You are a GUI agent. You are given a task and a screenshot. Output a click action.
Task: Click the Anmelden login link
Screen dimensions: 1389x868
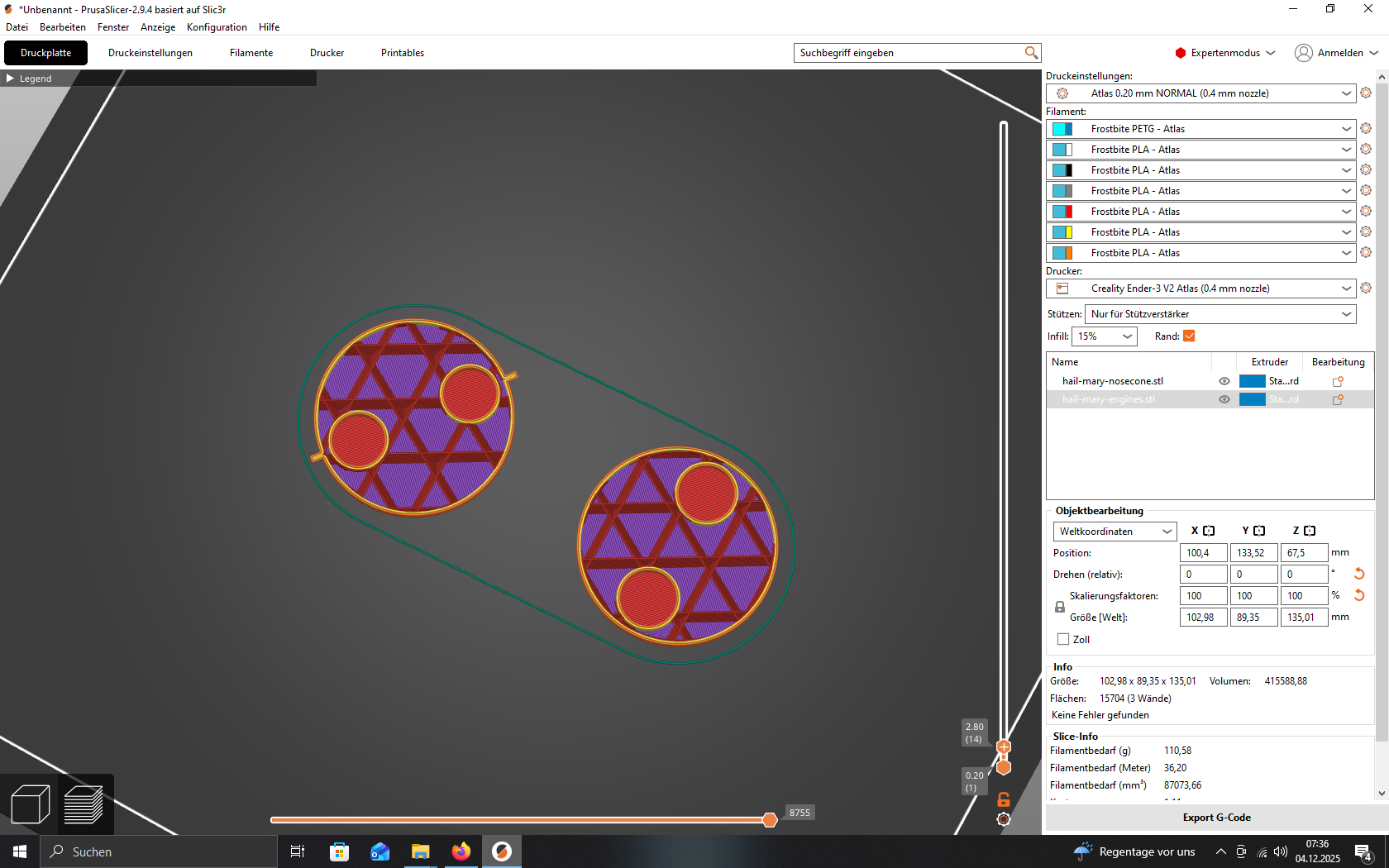(1340, 53)
